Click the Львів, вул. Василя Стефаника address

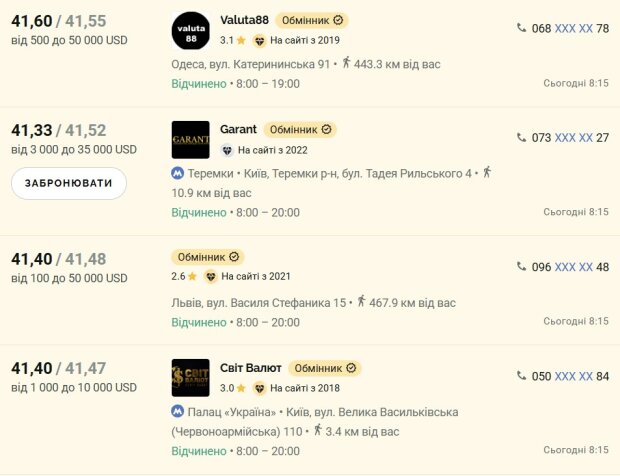(260, 302)
